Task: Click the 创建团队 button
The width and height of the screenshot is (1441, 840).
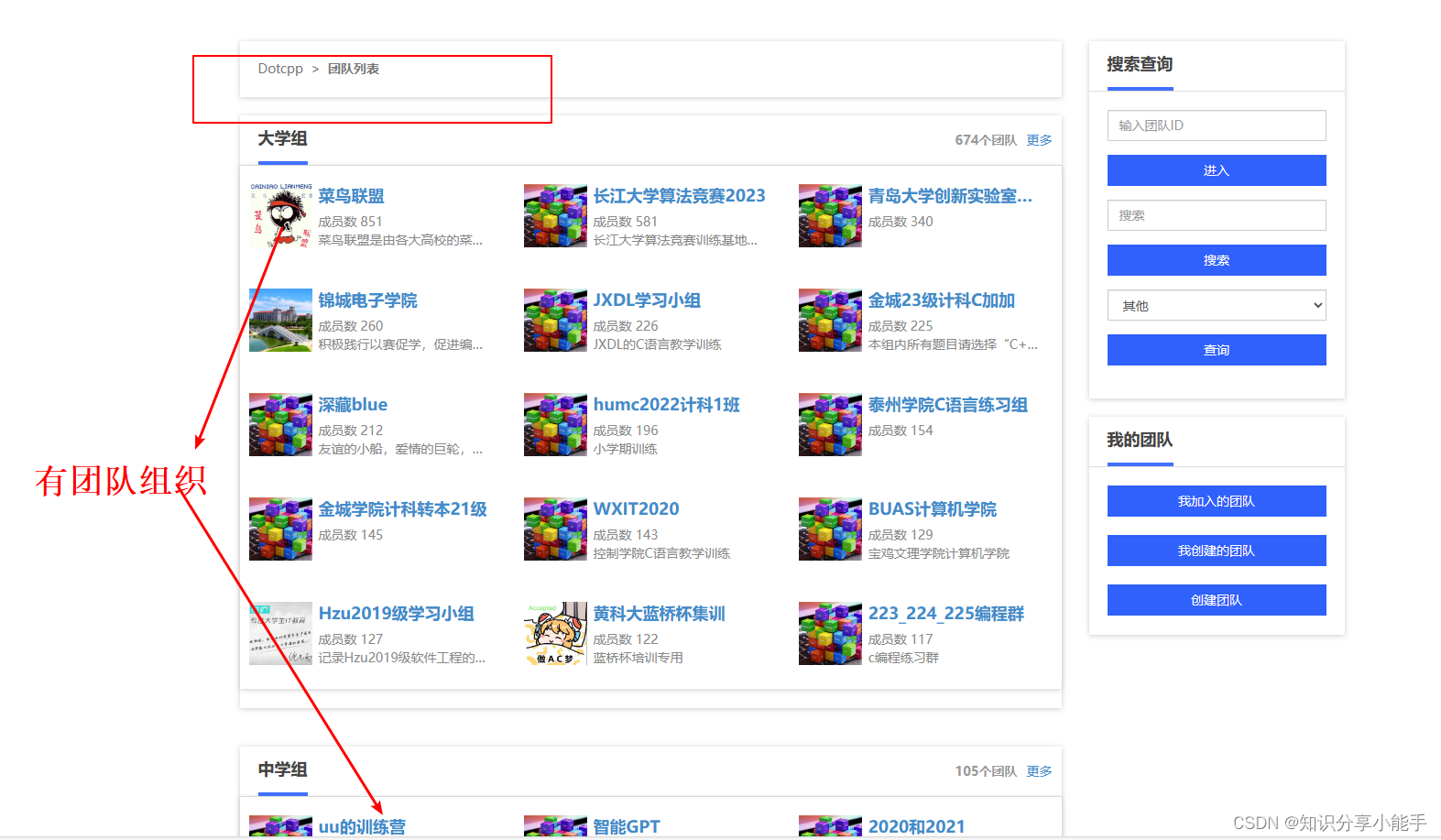Action: click(1217, 600)
